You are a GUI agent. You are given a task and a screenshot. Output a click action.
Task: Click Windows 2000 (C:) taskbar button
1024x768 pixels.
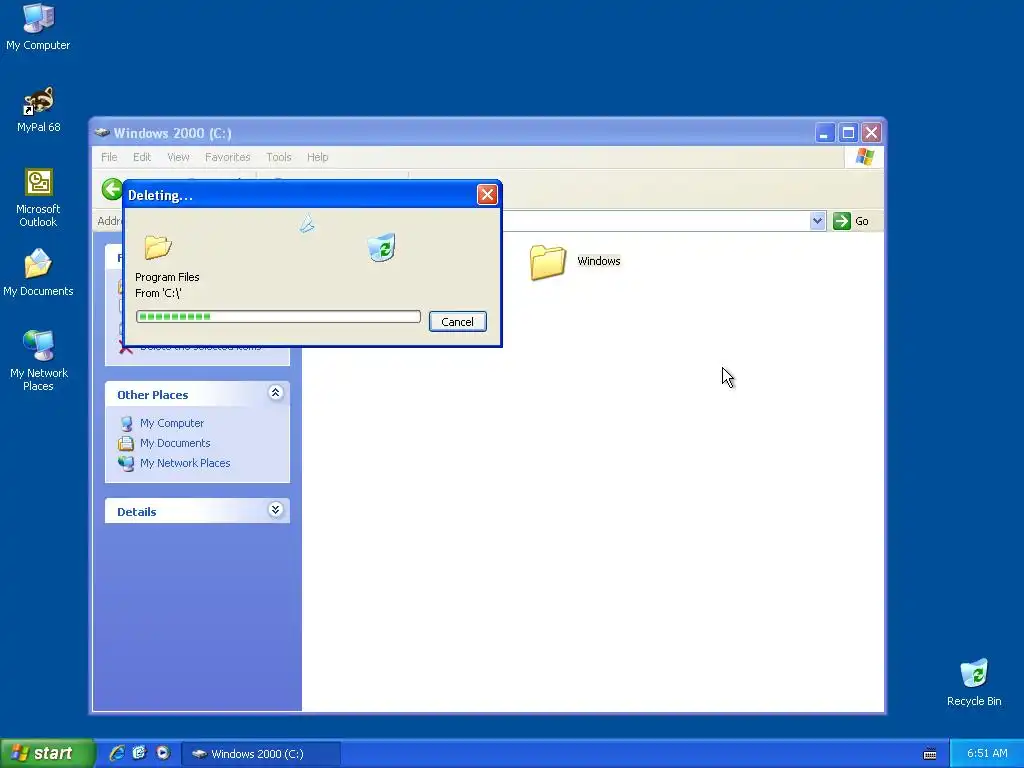[x=261, y=754]
